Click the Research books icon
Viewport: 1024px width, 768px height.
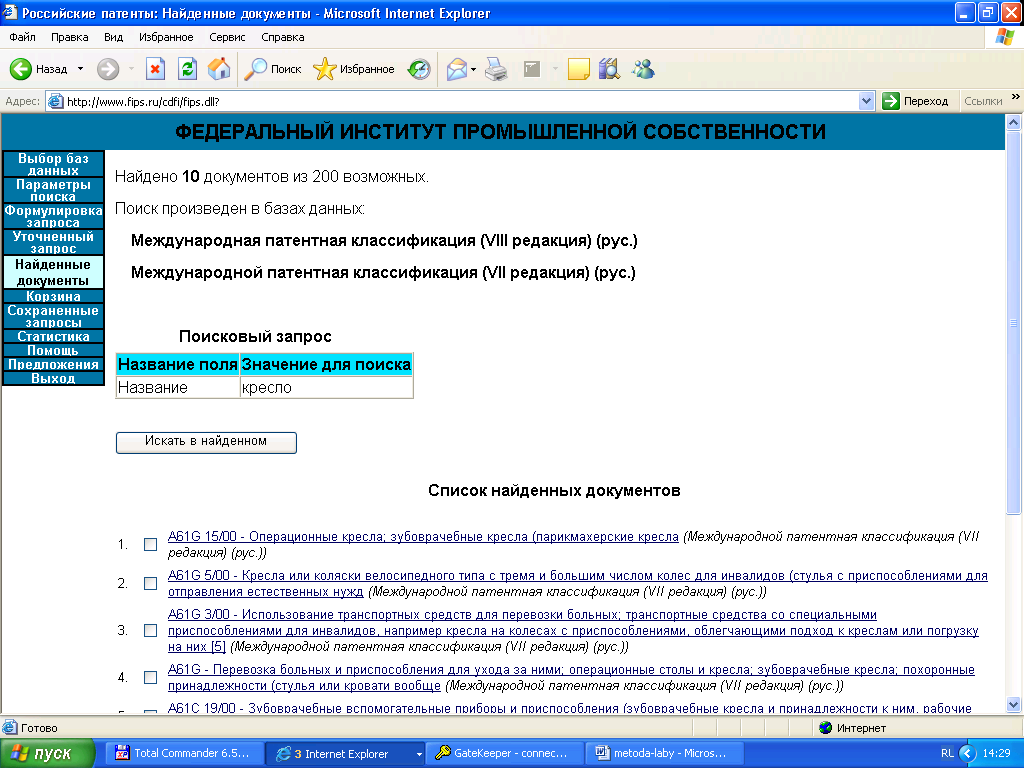(x=609, y=69)
